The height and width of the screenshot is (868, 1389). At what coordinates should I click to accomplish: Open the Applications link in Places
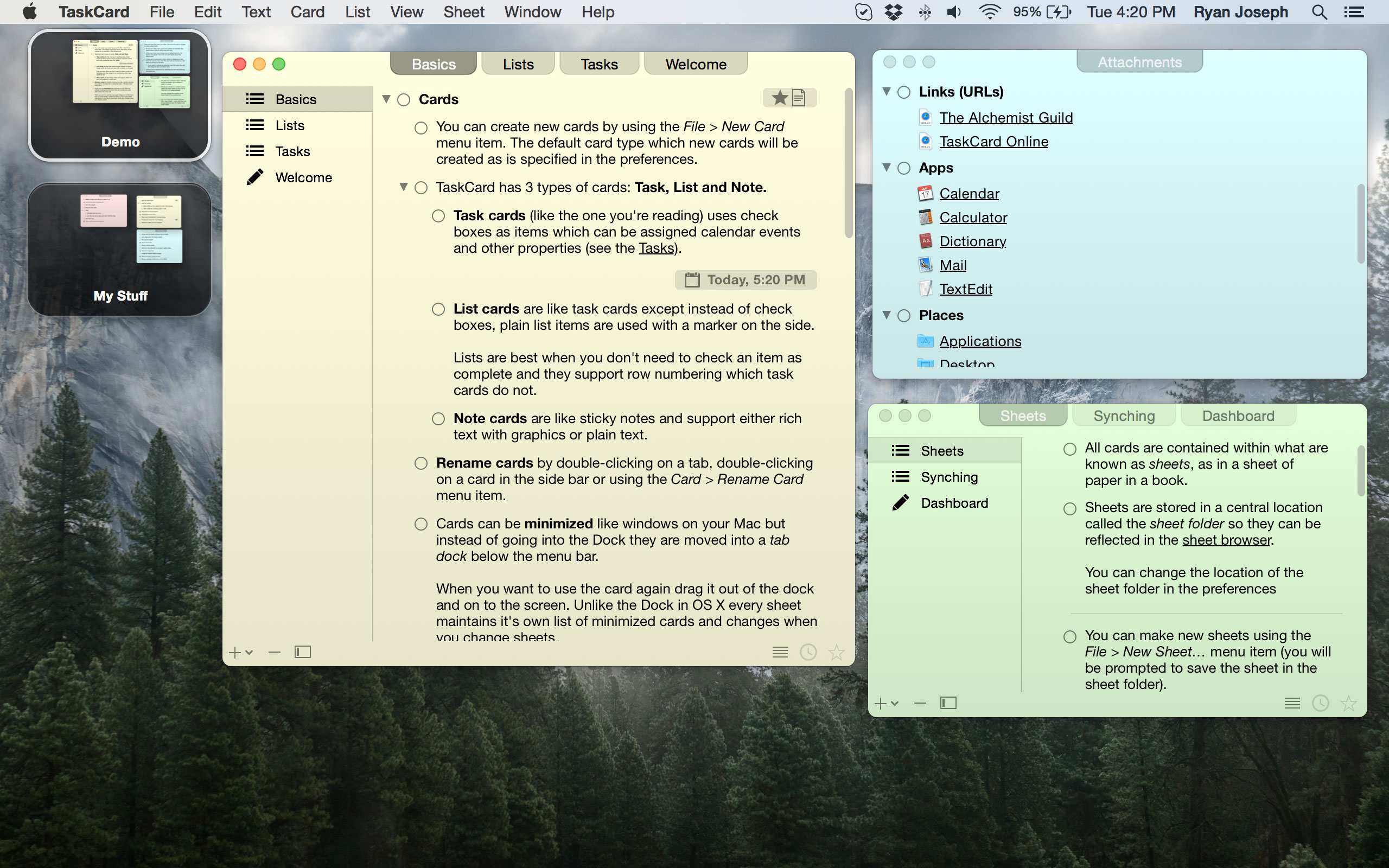point(980,341)
